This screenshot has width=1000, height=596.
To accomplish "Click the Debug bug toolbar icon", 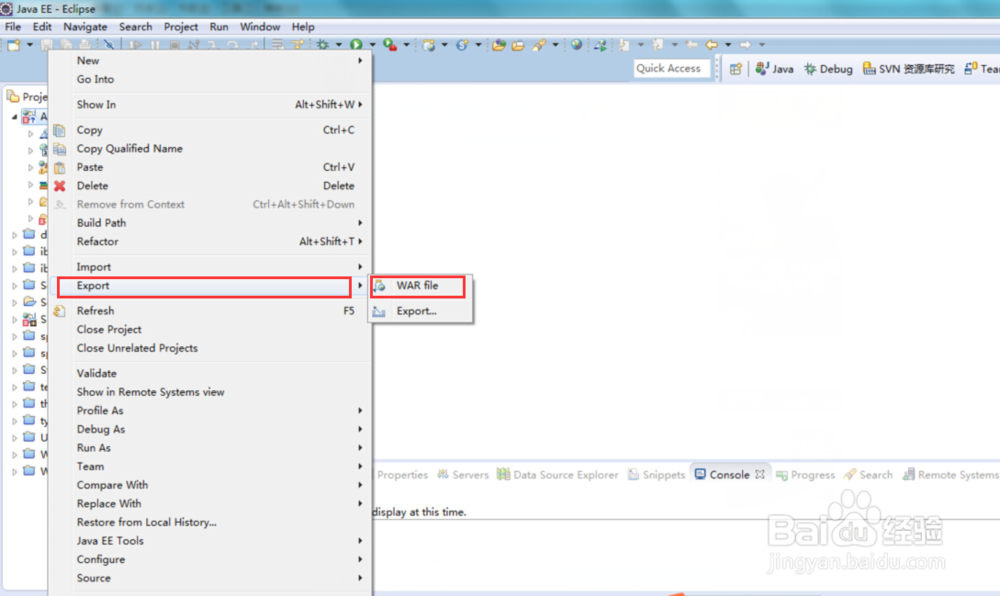I will pyautogui.click(x=323, y=45).
